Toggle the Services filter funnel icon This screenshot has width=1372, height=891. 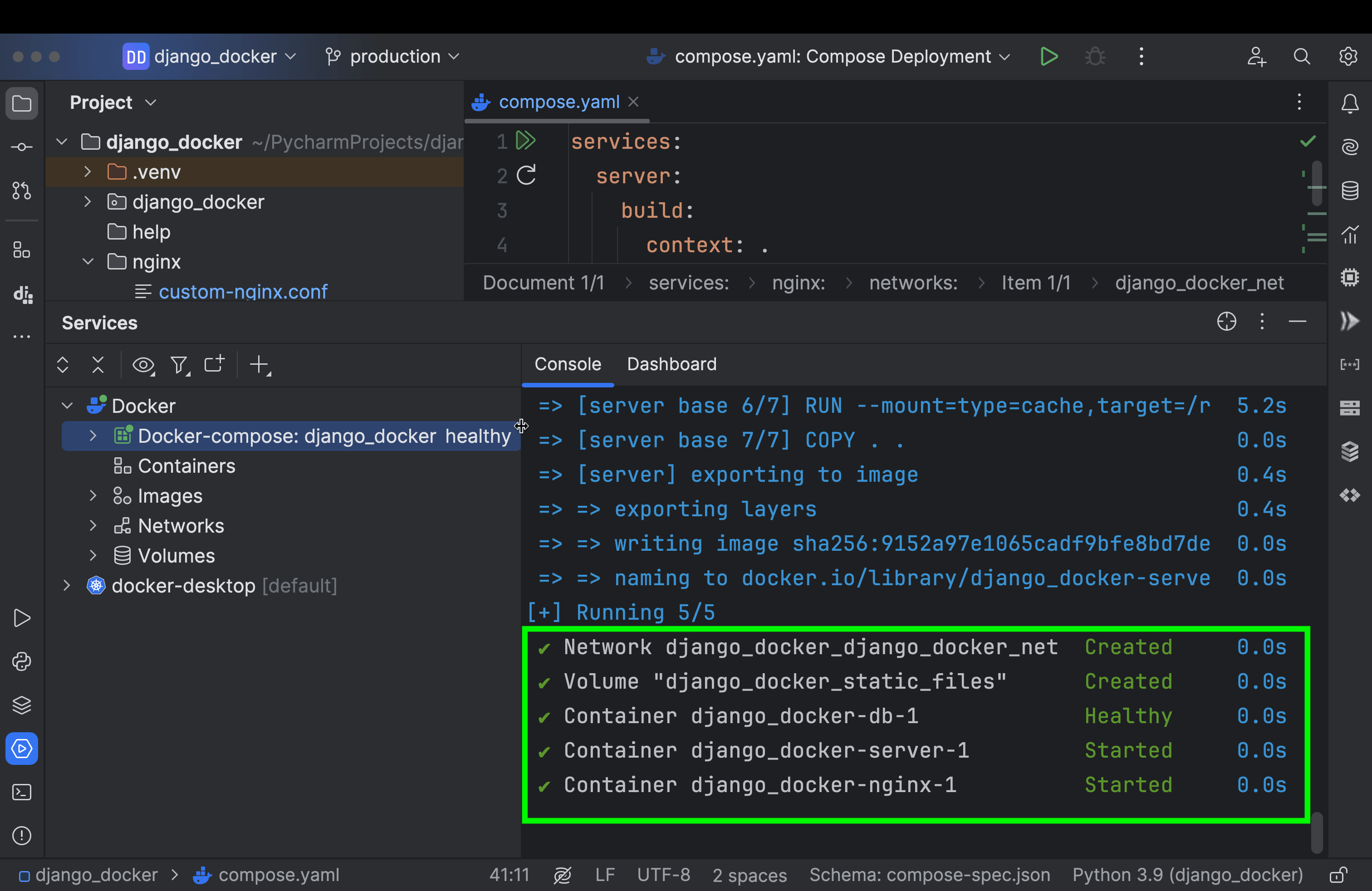click(179, 365)
